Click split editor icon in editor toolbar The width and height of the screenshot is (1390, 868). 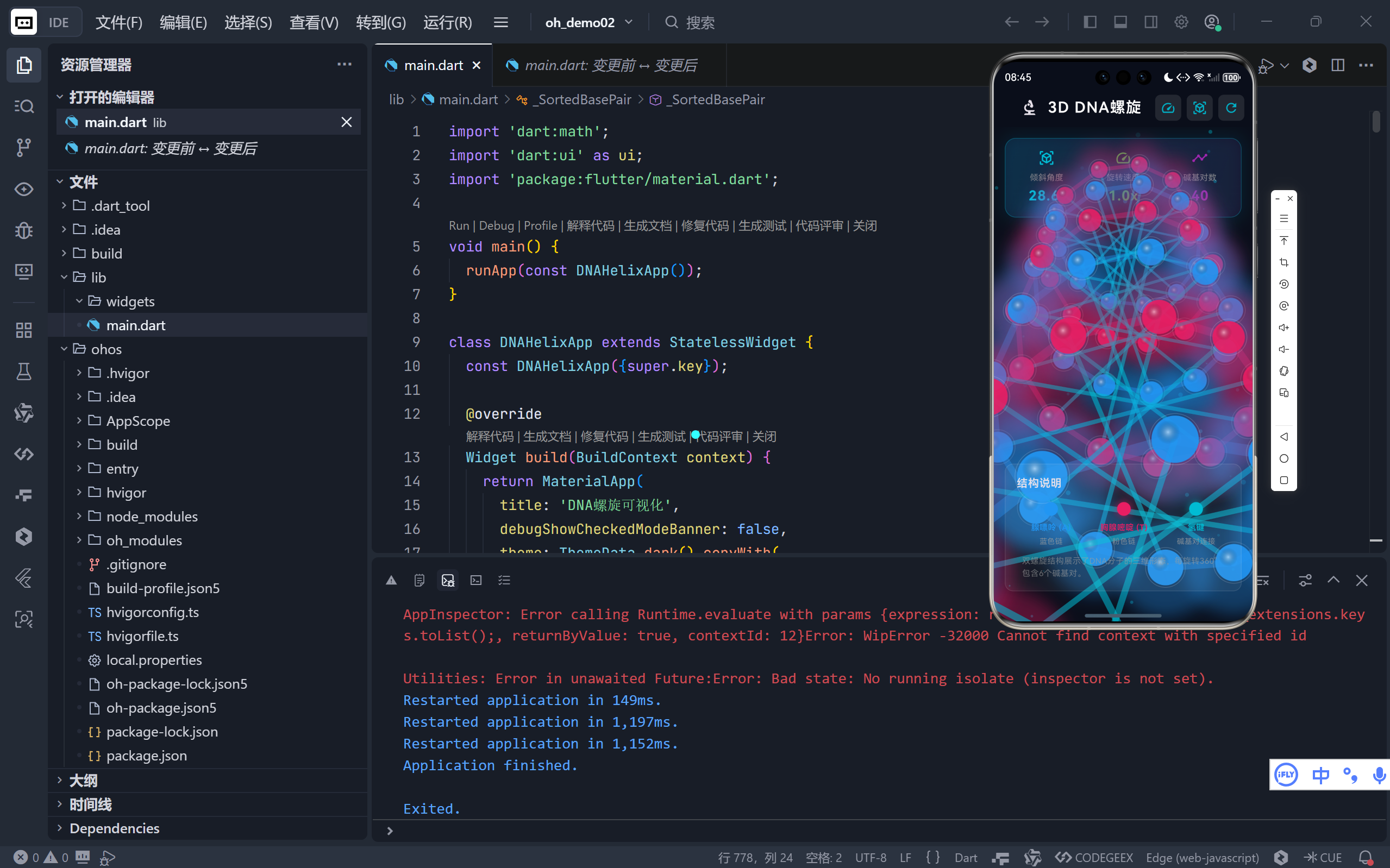(1338, 65)
